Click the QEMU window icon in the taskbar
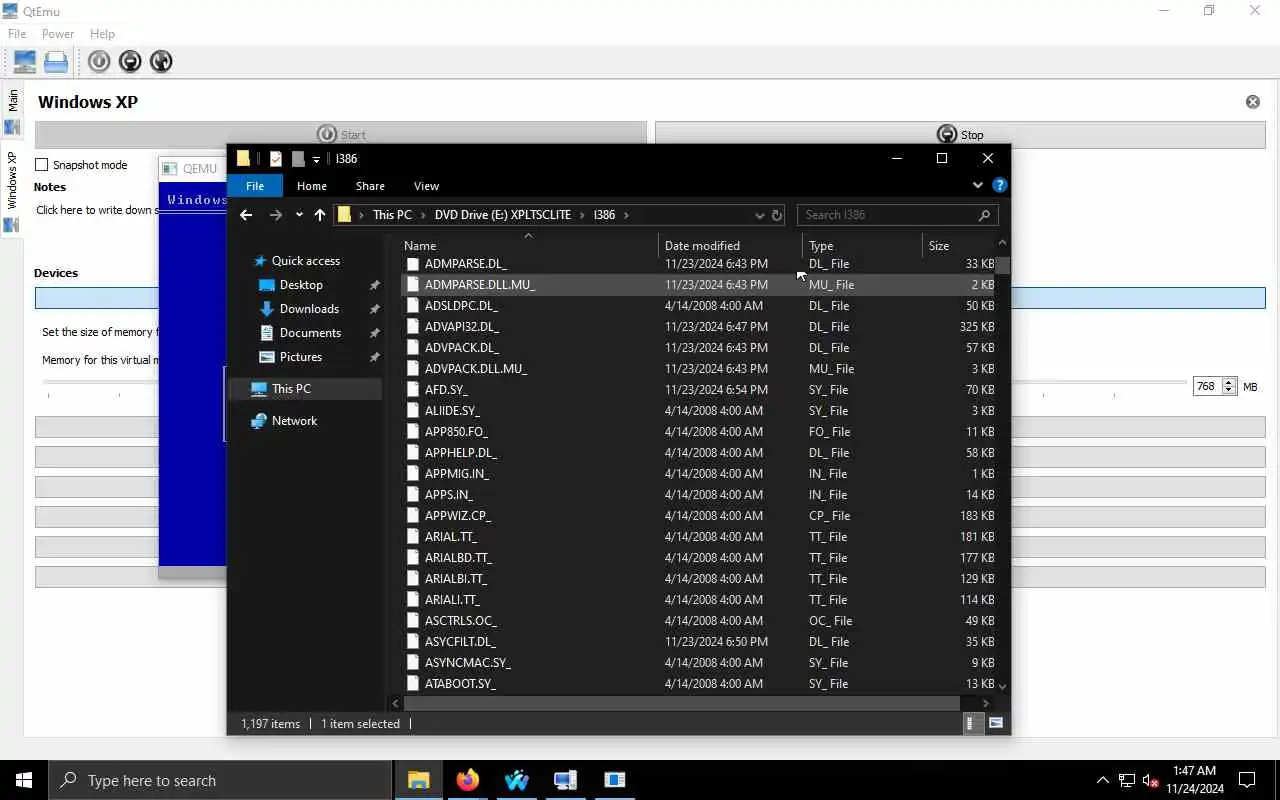This screenshot has width=1280, height=800. coord(614,780)
